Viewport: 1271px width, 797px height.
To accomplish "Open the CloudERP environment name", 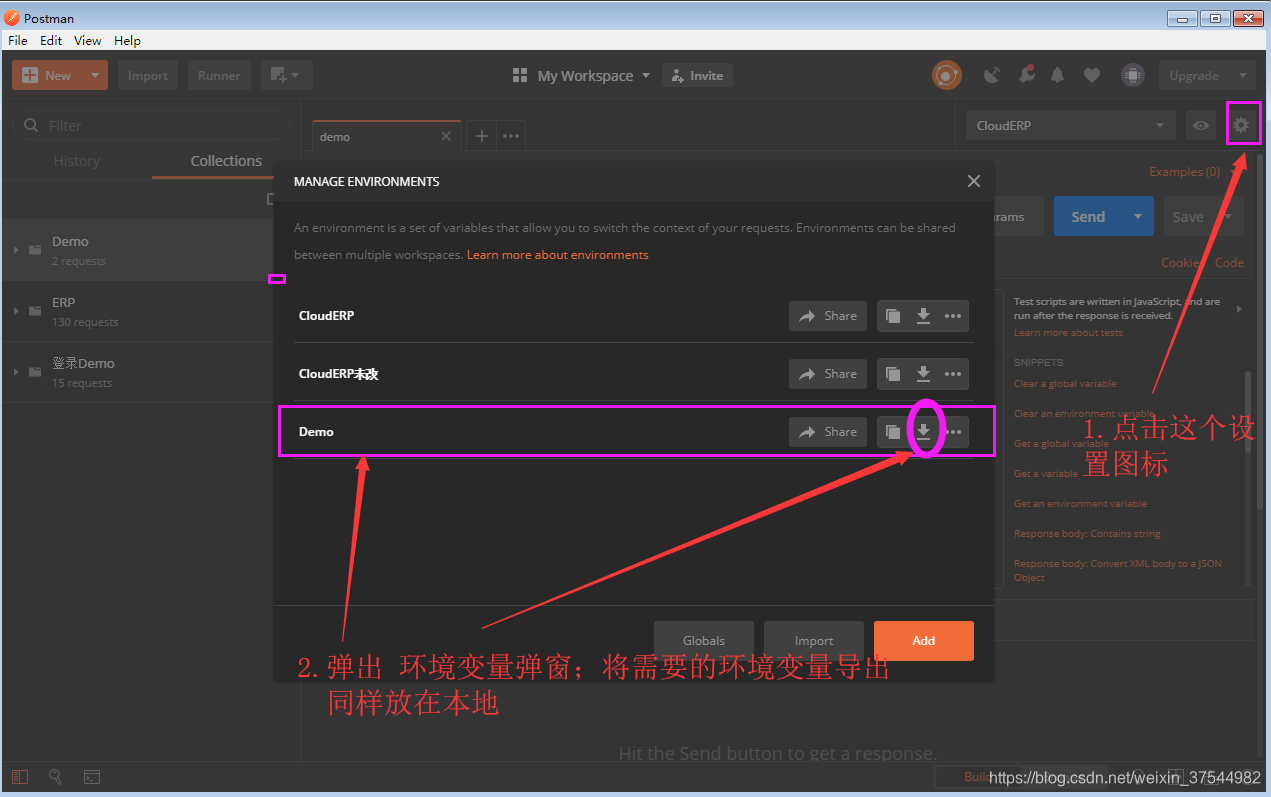I will [x=326, y=316].
